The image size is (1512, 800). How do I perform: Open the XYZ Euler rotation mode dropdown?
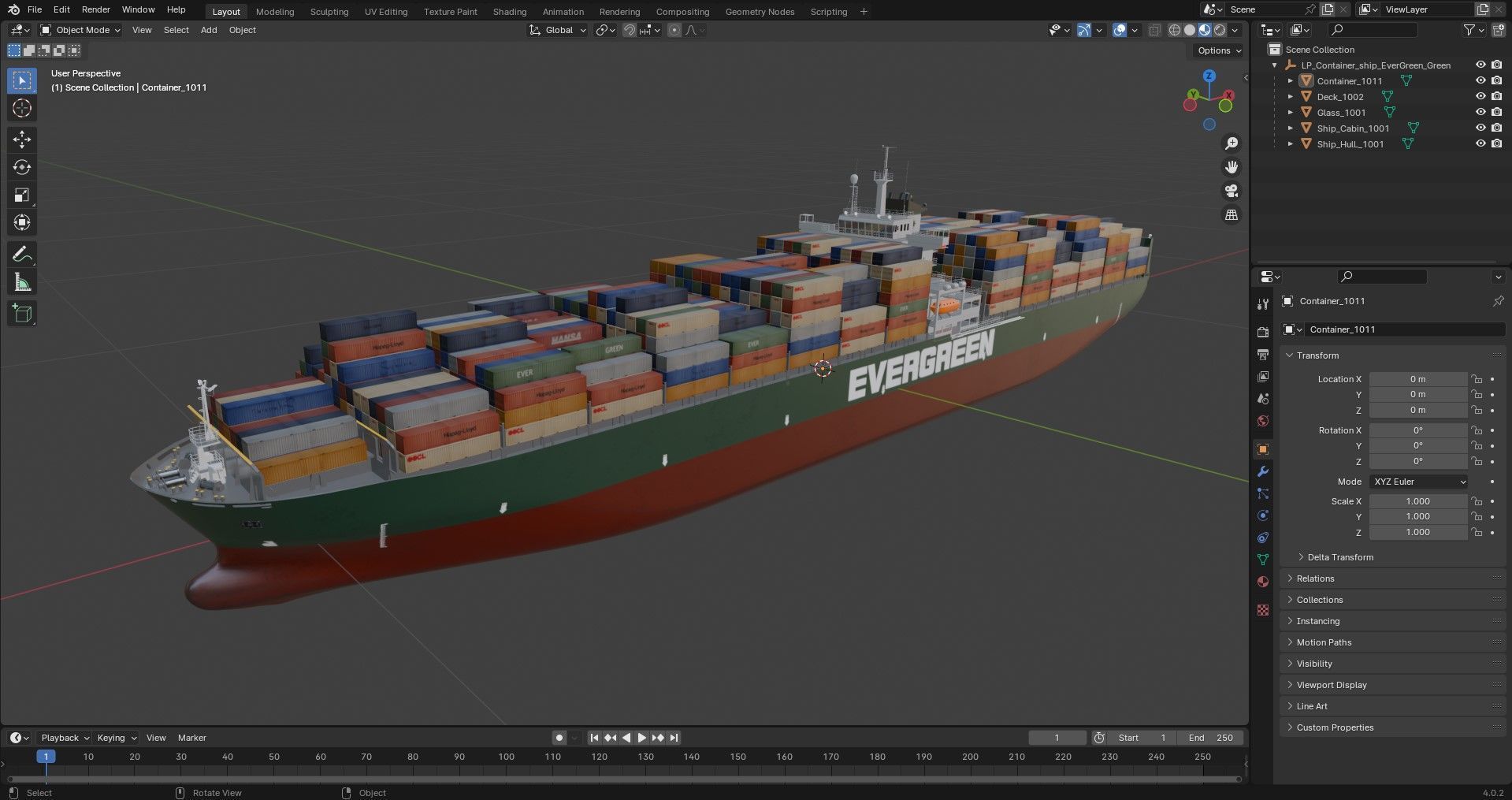click(x=1419, y=482)
